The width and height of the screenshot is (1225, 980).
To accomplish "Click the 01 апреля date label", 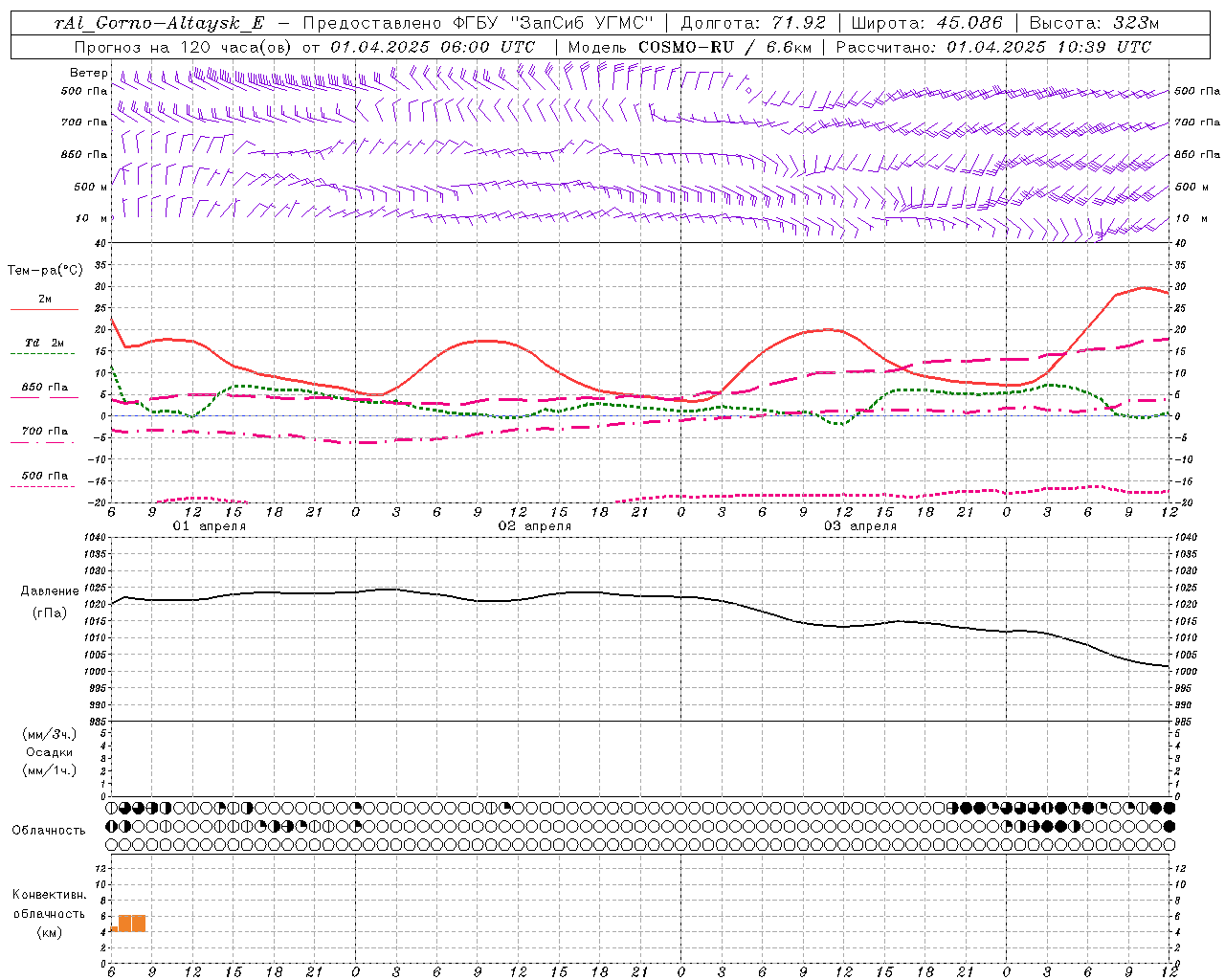I will click(209, 526).
